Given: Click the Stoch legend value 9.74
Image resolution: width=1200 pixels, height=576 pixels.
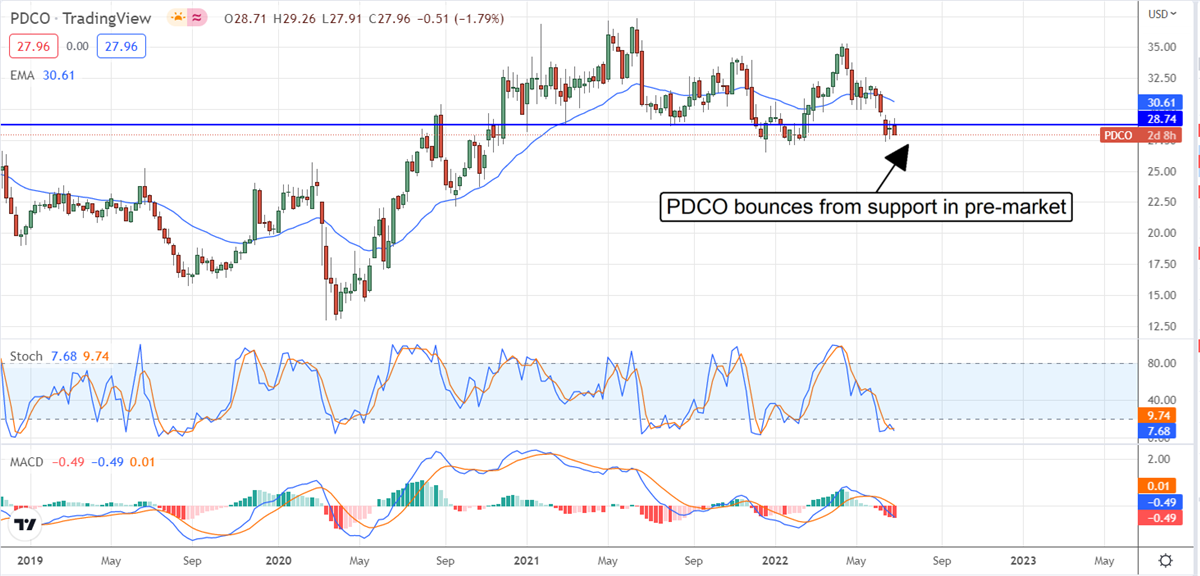Looking at the screenshot, I should [x=96, y=355].
